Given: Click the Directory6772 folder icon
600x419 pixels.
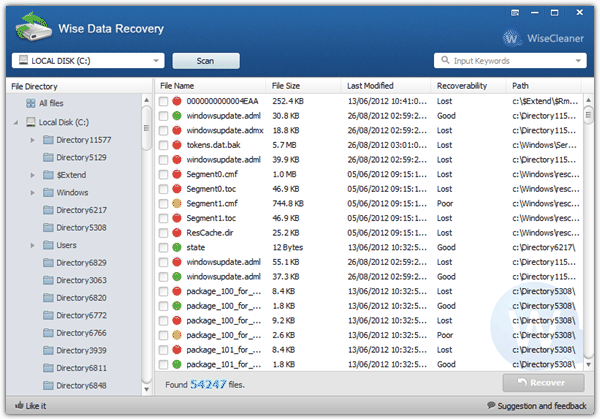Looking at the screenshot, I should click(x=48, y=315).
